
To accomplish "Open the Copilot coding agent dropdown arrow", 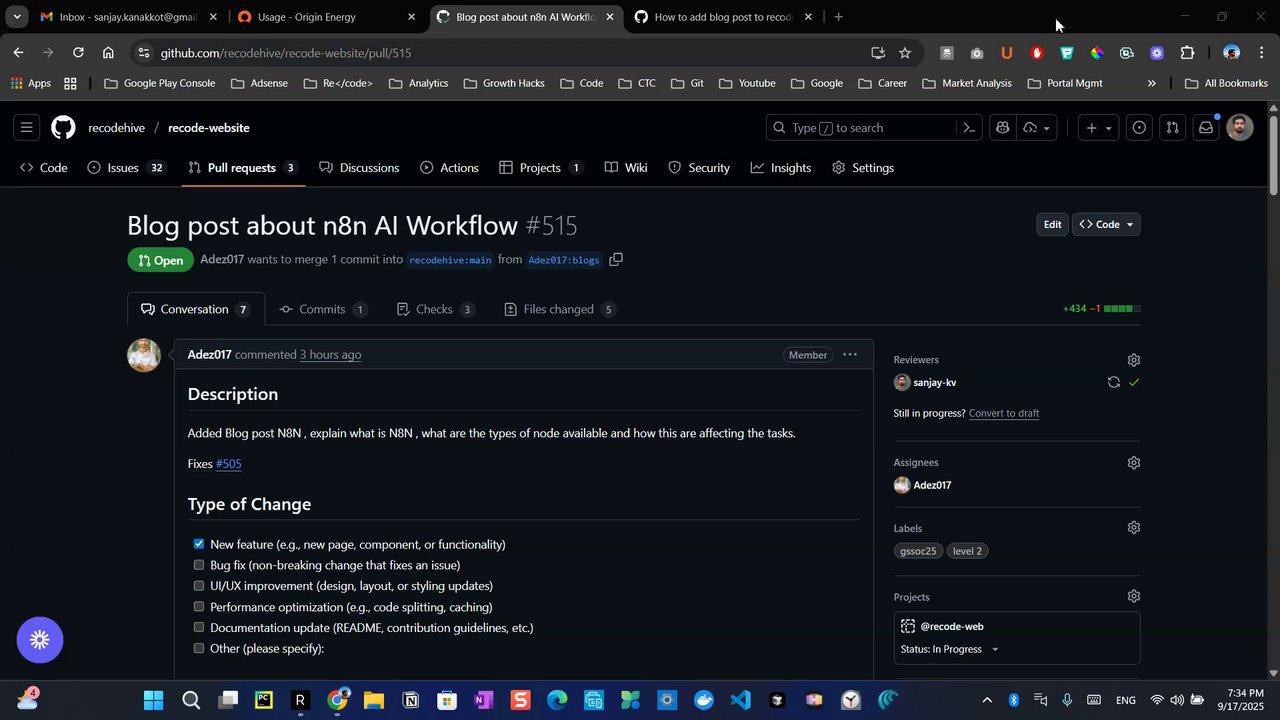I will (1037, 128).
